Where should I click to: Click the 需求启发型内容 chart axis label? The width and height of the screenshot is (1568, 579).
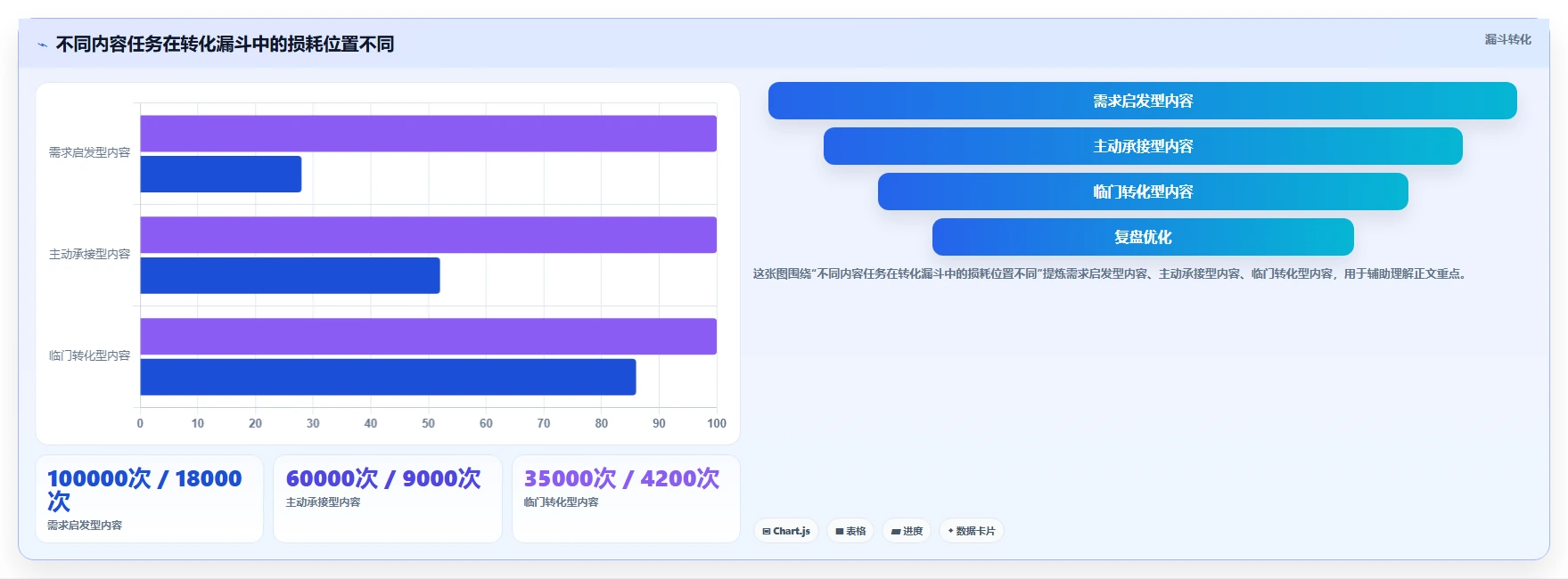[89, 153]
